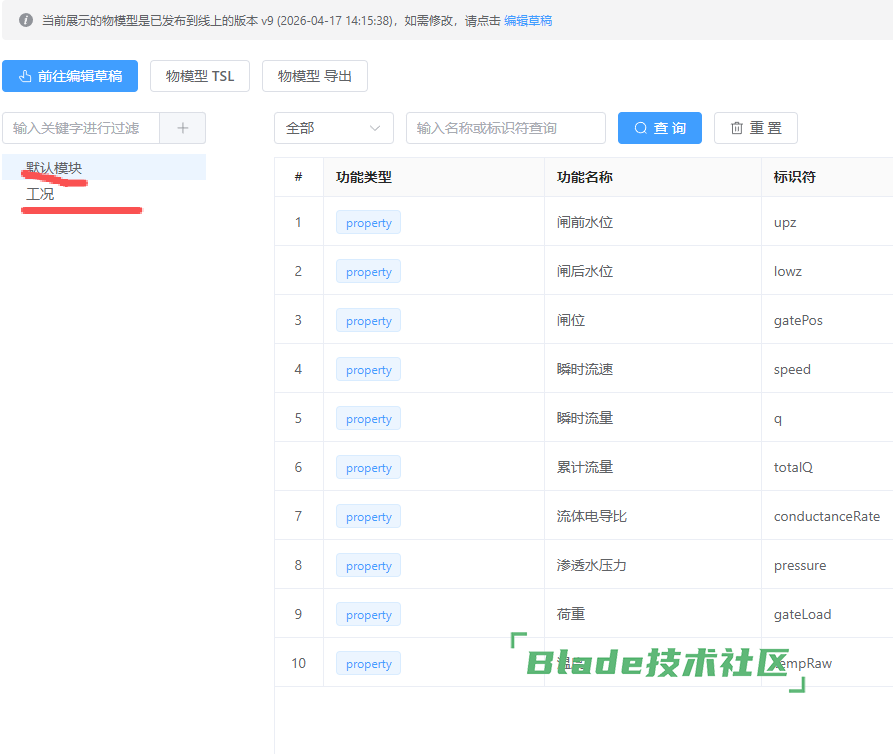Viewport: 893px width, 754px height.
Task: Click the property tag in the 荷重 row
Action: [x=368, y=615]
